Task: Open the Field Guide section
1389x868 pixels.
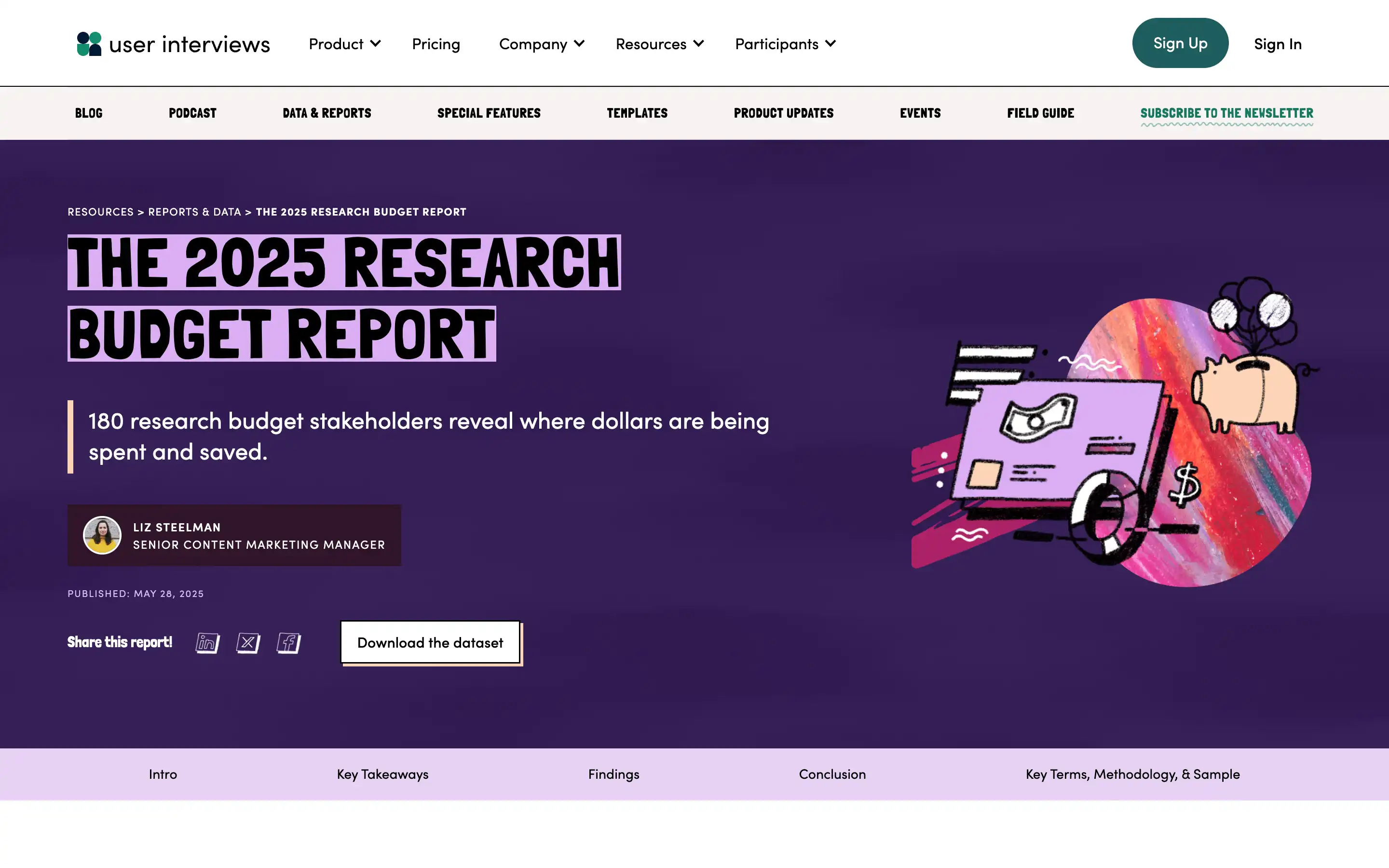Action: coord(1041,113)
